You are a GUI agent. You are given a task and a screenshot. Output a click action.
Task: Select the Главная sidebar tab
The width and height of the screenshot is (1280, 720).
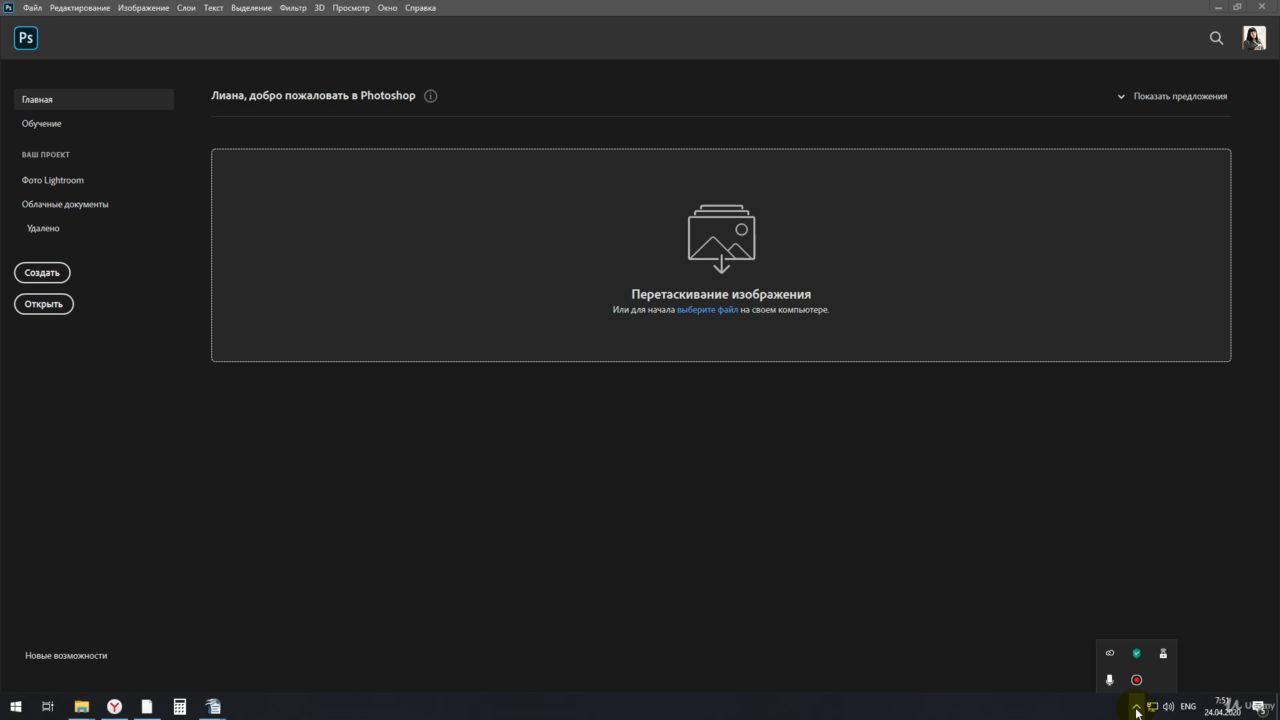(x=94, y=100)
